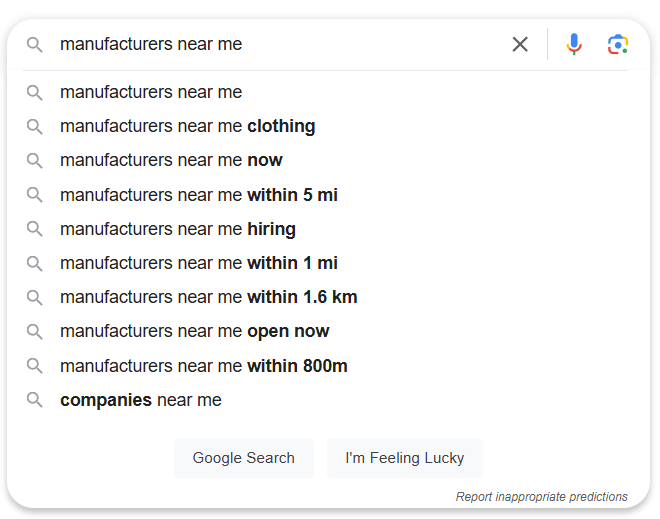660x519 pixels.
Task: Click the Google Search button
Action: [244, 458]
